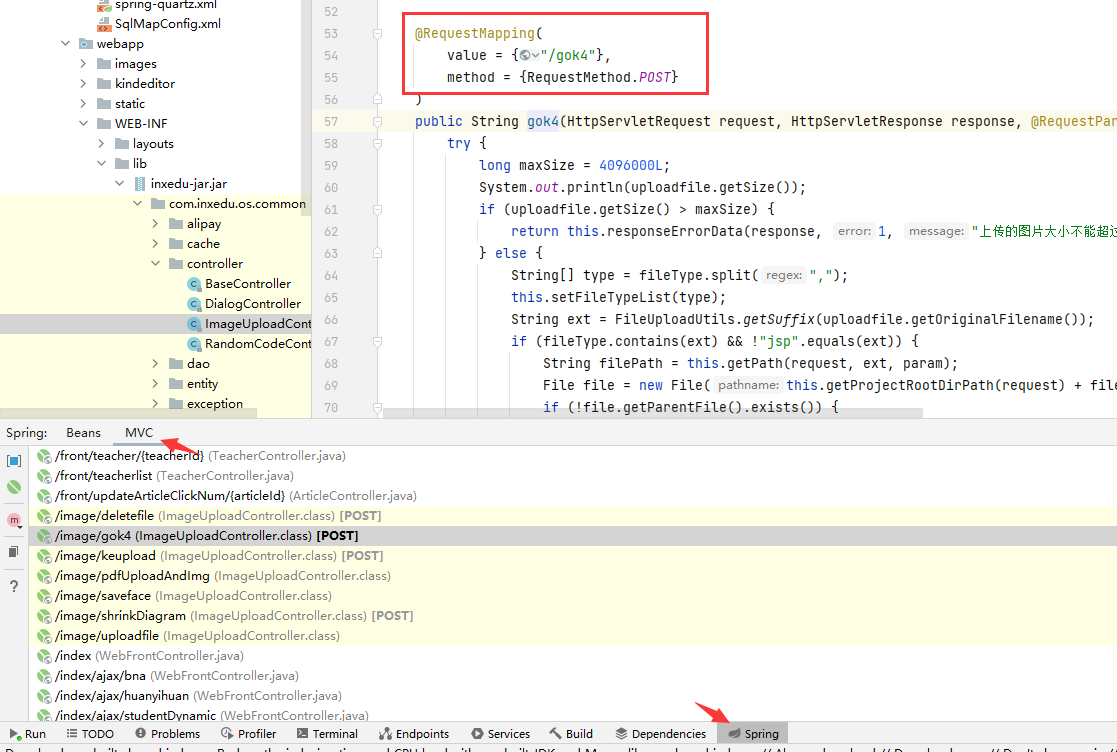
Task: Open the pink 'm' request method filter
Action: (x=14, y=520)
